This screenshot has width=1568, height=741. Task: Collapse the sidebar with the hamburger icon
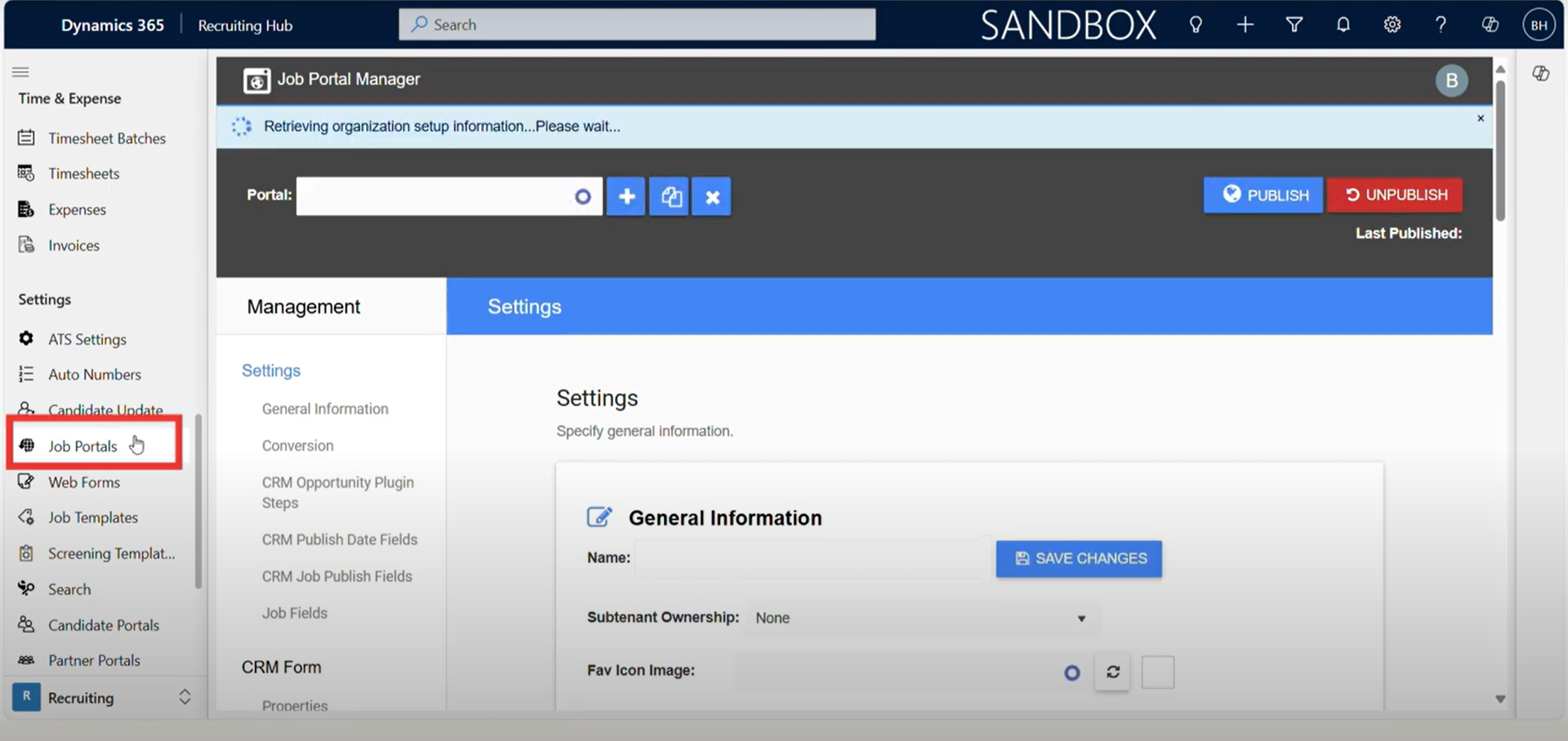(20, 72)
